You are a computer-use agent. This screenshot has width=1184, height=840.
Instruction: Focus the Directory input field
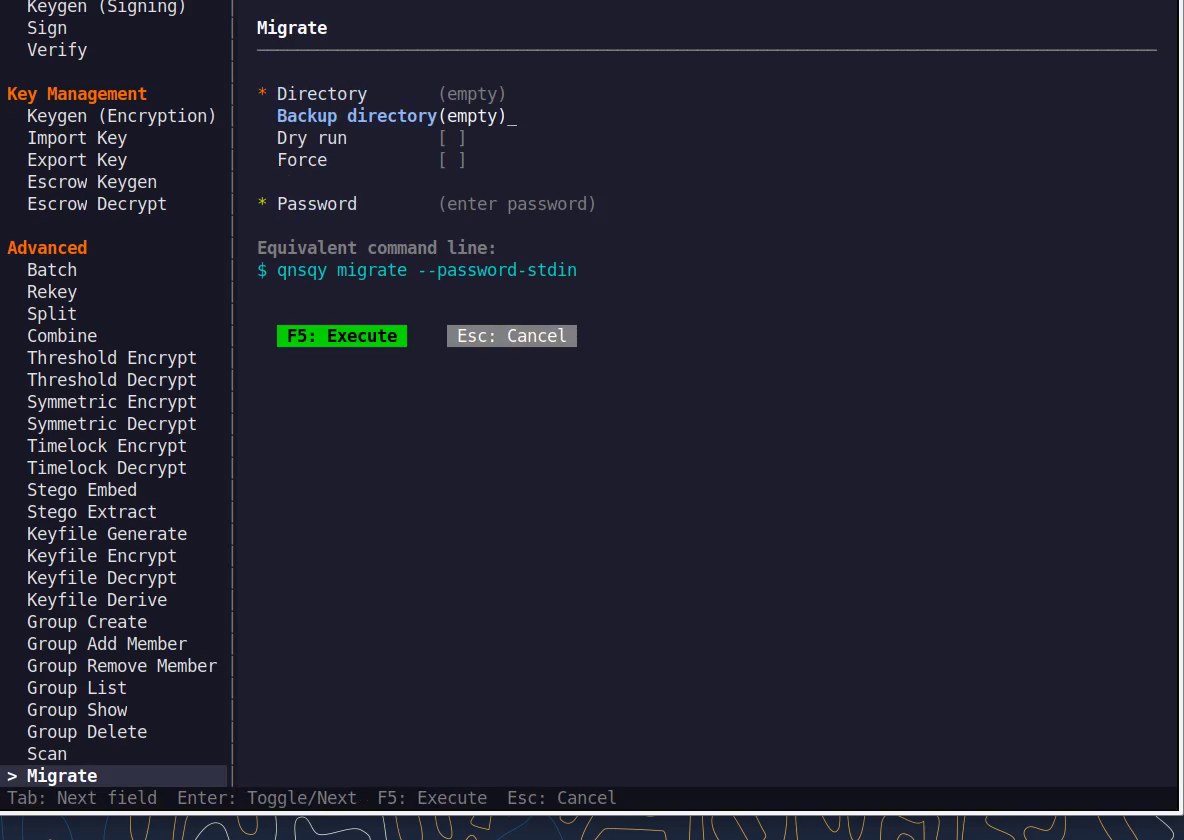point(473,94)
